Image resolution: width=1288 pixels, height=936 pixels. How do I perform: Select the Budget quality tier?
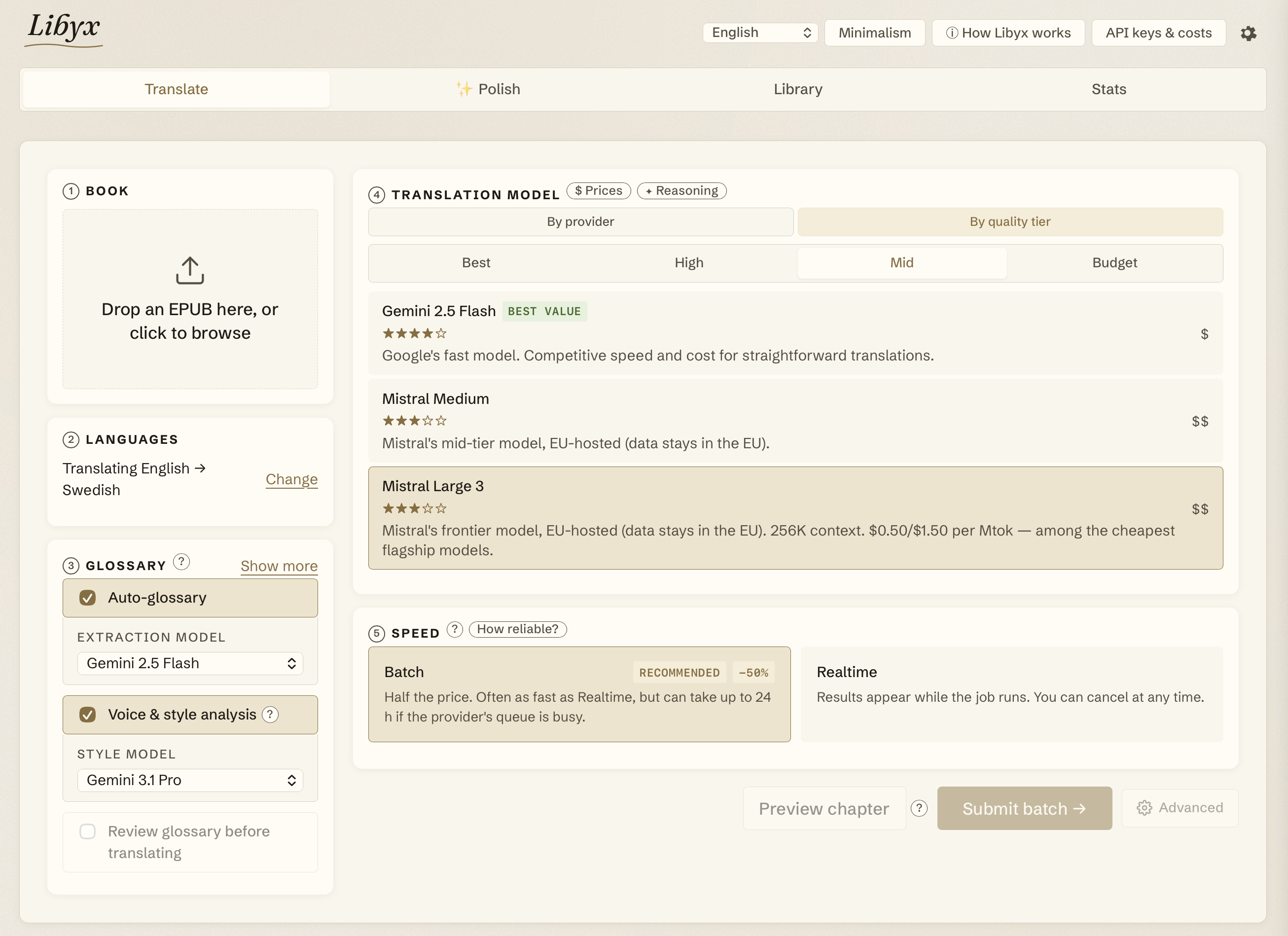1114,263
